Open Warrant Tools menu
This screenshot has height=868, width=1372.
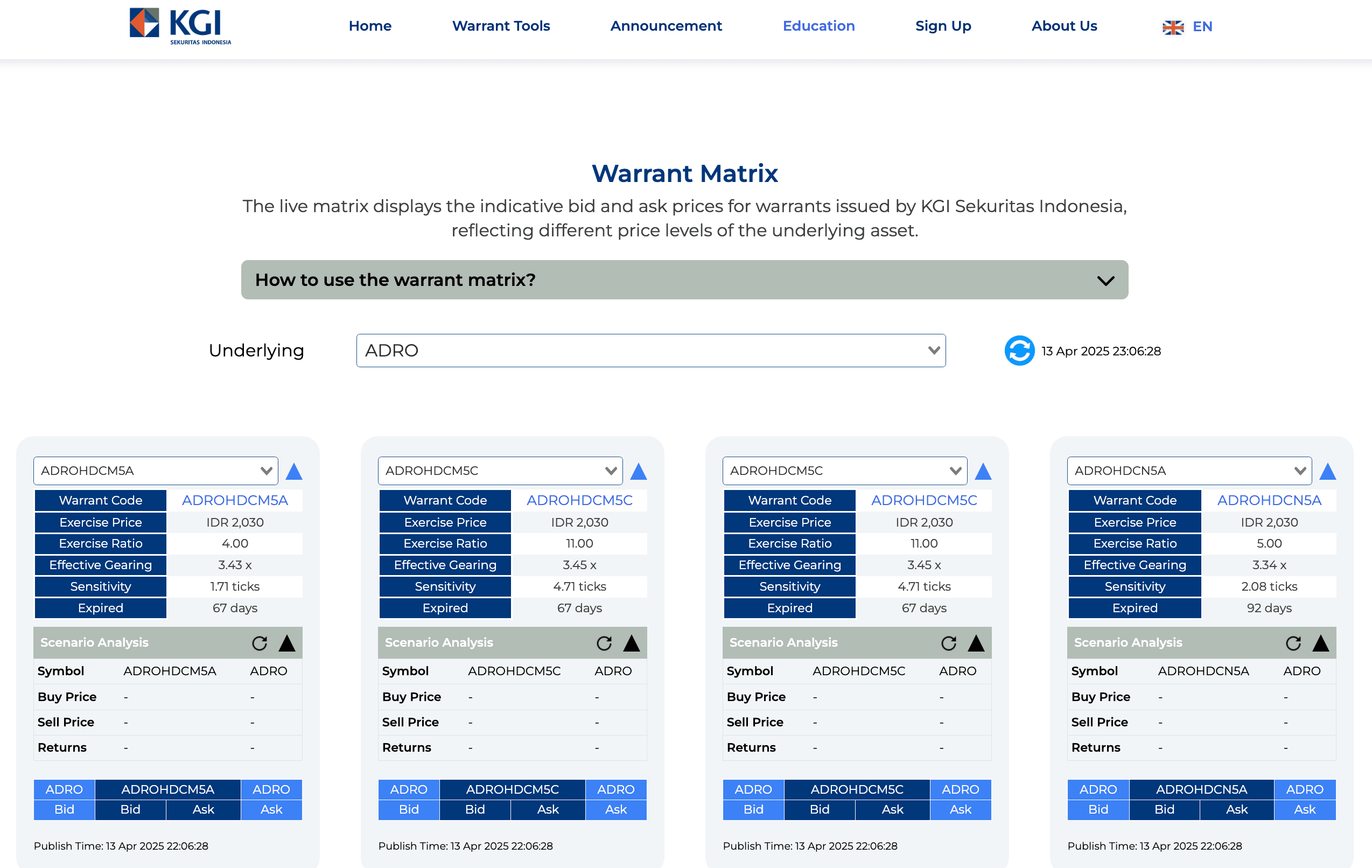[501, 26]
